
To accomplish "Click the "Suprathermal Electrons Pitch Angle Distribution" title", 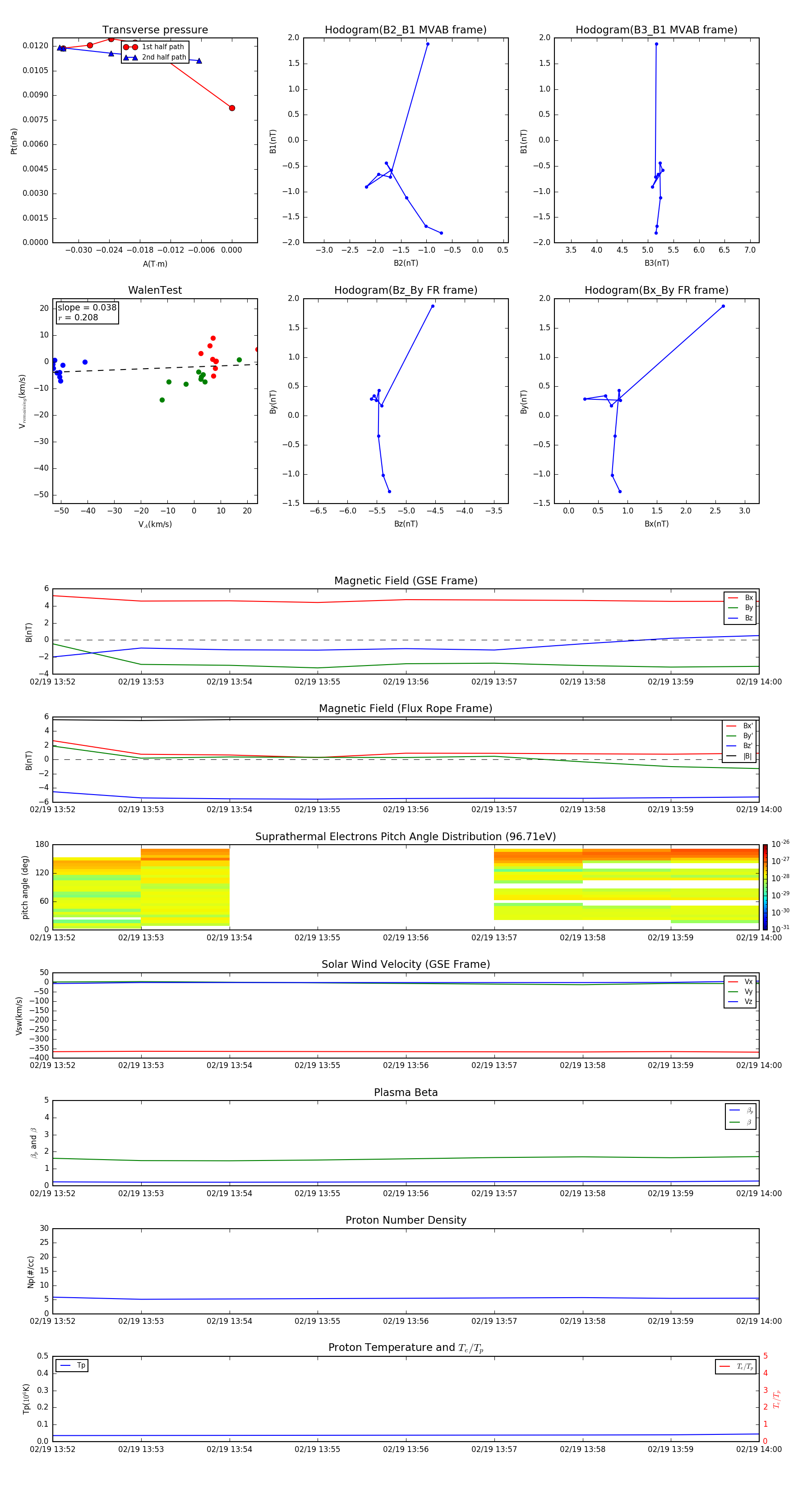I will pos(406,837).
